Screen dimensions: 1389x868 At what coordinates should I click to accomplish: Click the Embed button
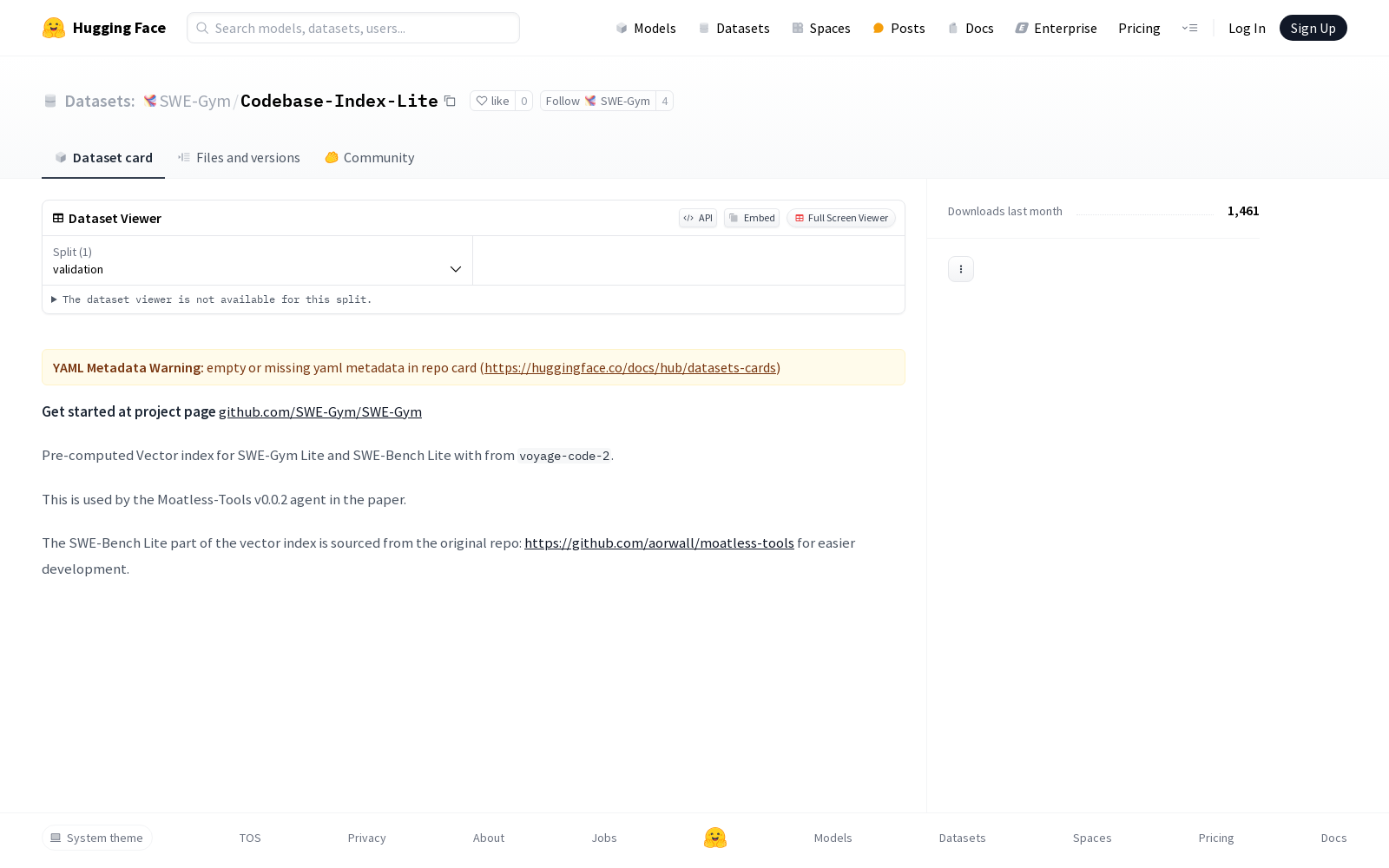coord(752,218)
